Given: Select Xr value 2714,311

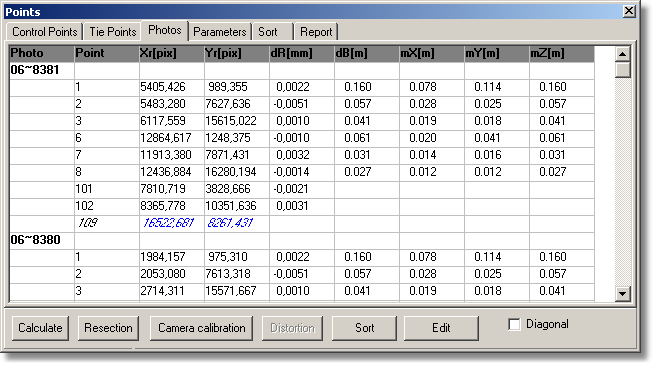Looking at the screenshot, I should pyautogui.click(x=162, y=291).
